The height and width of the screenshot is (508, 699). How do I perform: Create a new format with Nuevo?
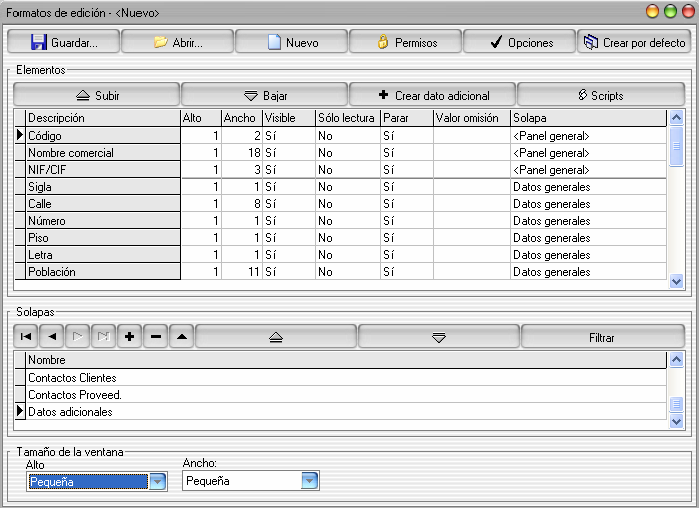292,43
